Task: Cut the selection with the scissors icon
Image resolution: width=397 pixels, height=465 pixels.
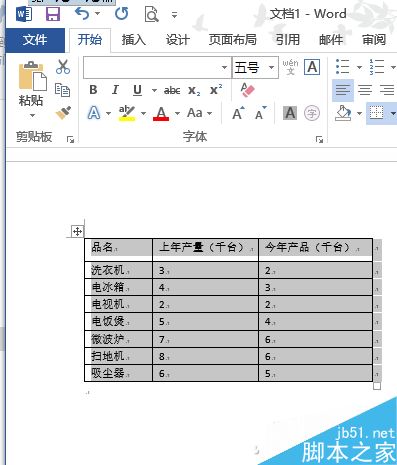Action: (x=63, y=67)
